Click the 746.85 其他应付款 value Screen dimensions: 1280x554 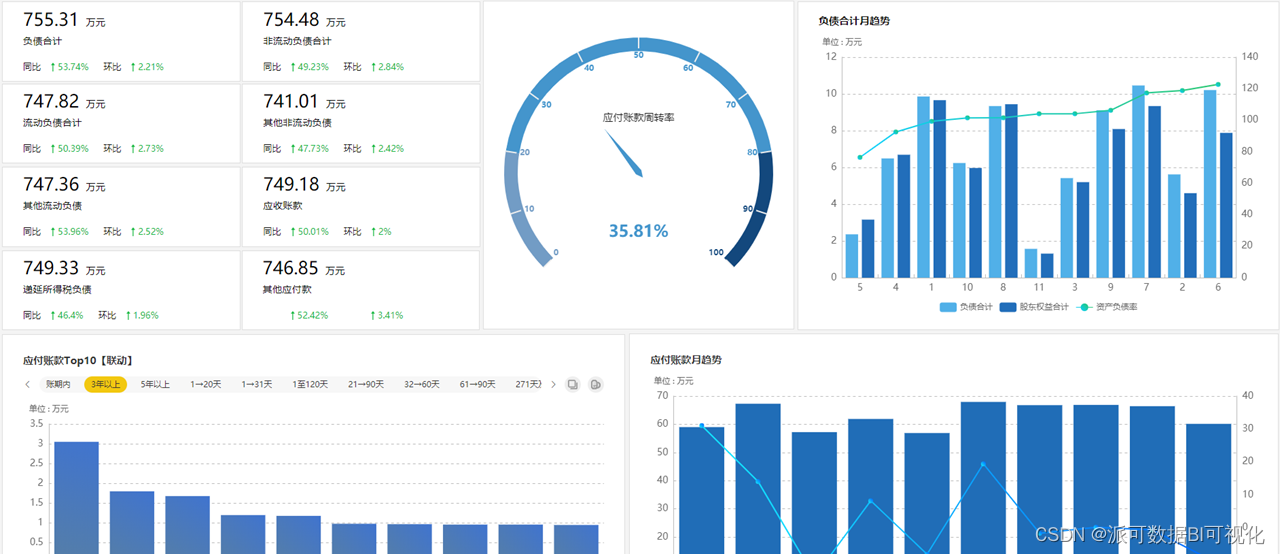(x=291, y=268)
